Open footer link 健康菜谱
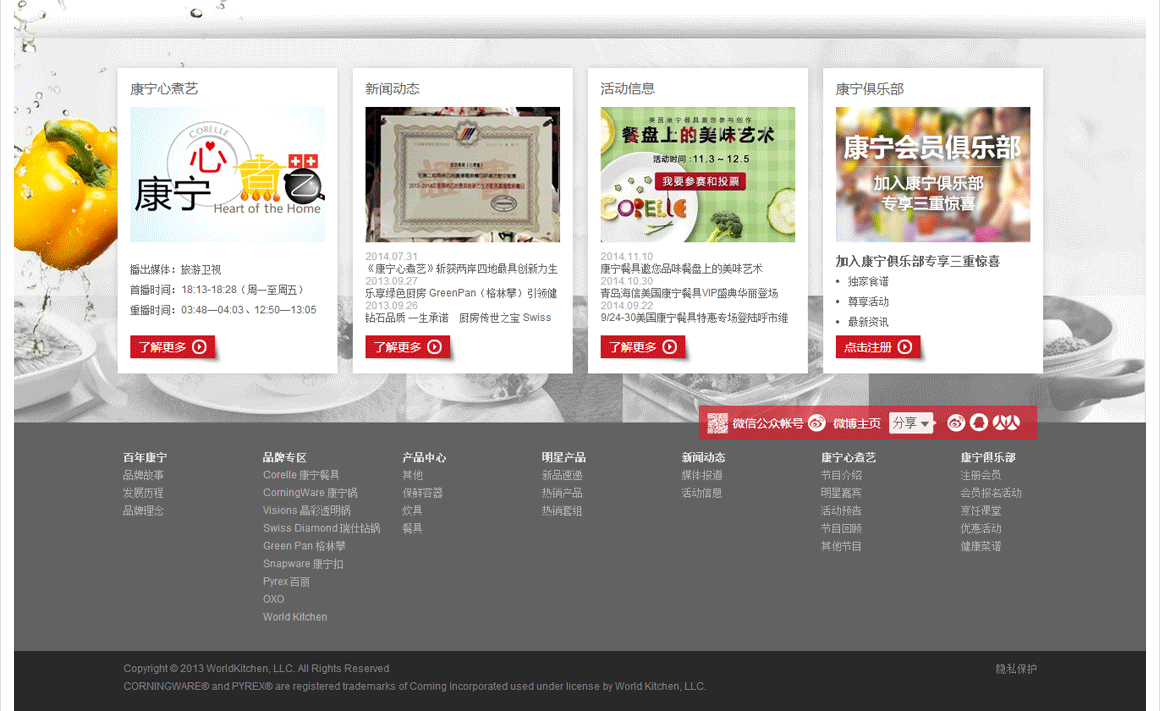This screenshot has height=711, width=1160. click(981, 546)
